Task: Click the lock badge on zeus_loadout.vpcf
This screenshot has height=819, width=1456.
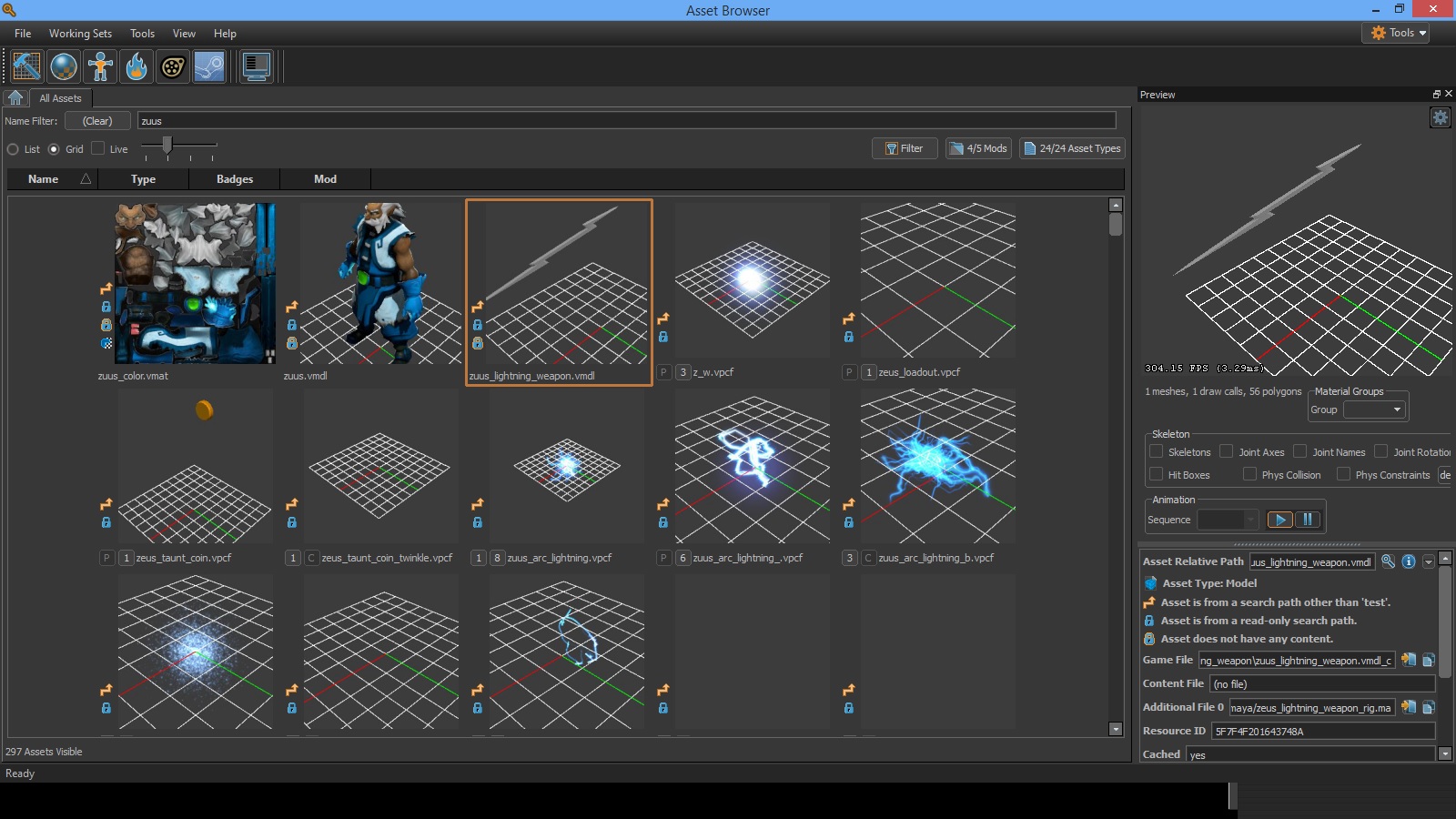Action: pyautogui.click(x=849, y=337)
